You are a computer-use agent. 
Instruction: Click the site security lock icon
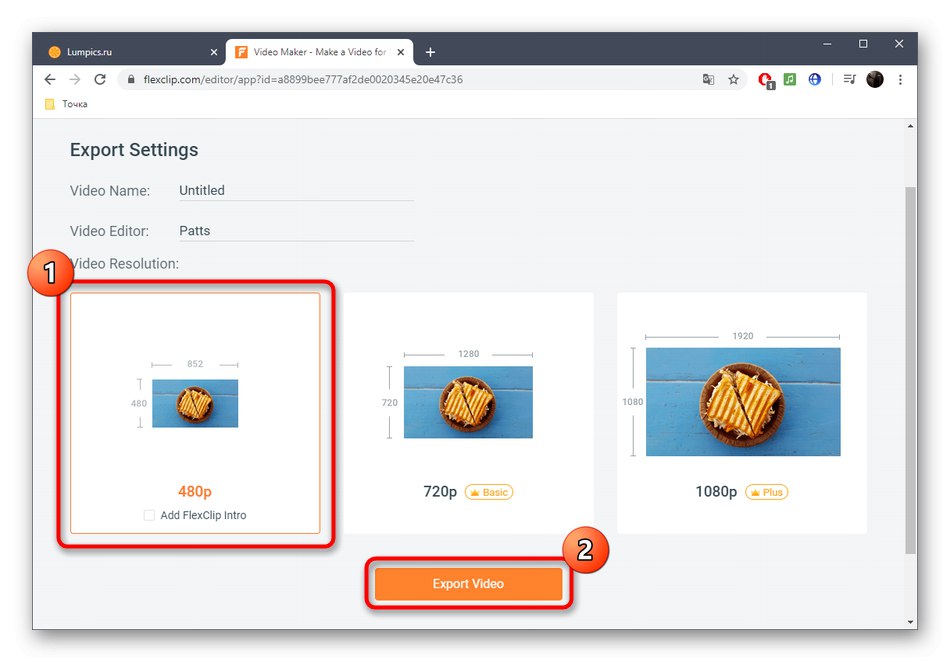(131, 79)
